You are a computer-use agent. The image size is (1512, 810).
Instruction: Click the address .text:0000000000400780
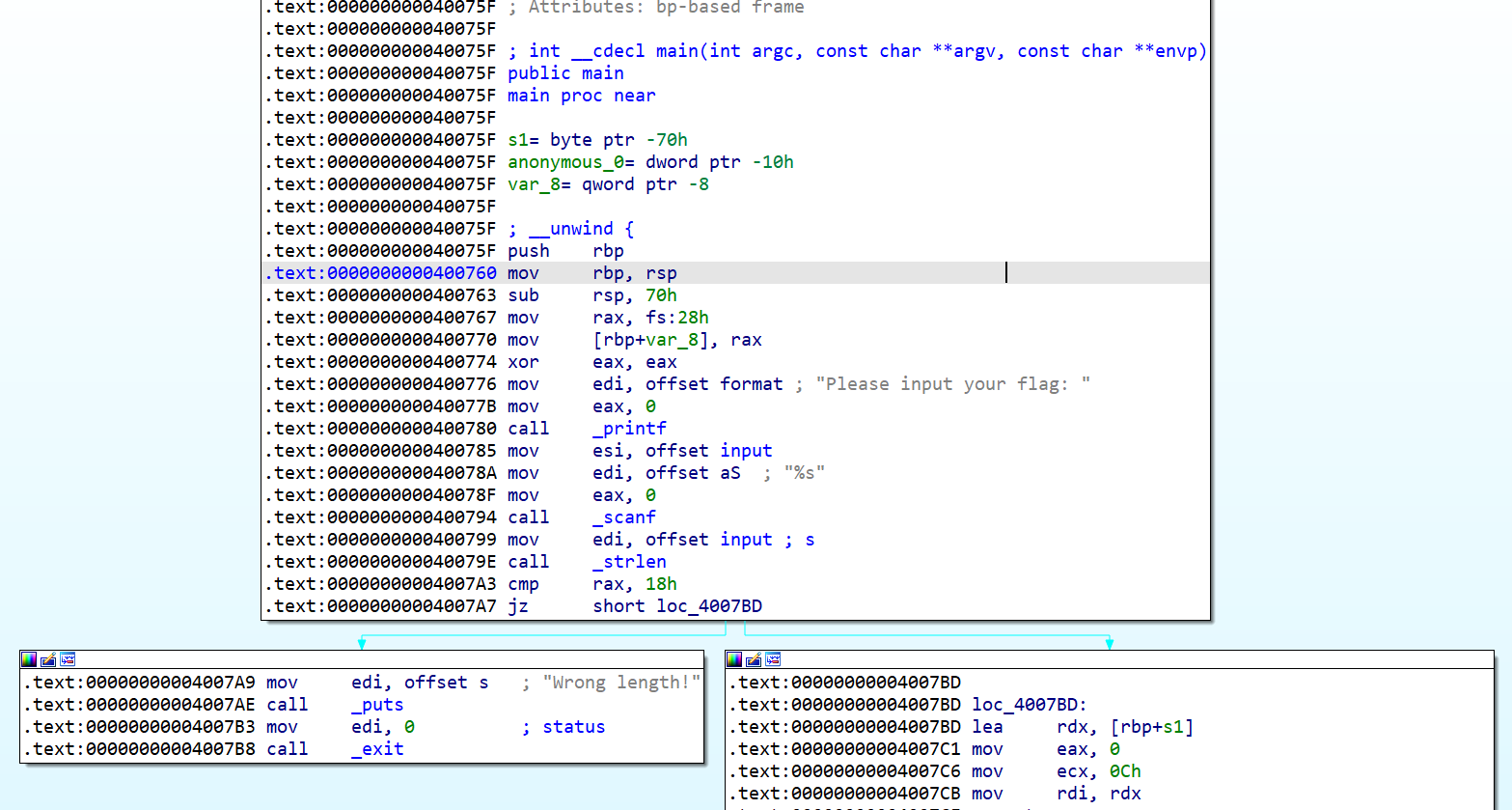[381, 429]
